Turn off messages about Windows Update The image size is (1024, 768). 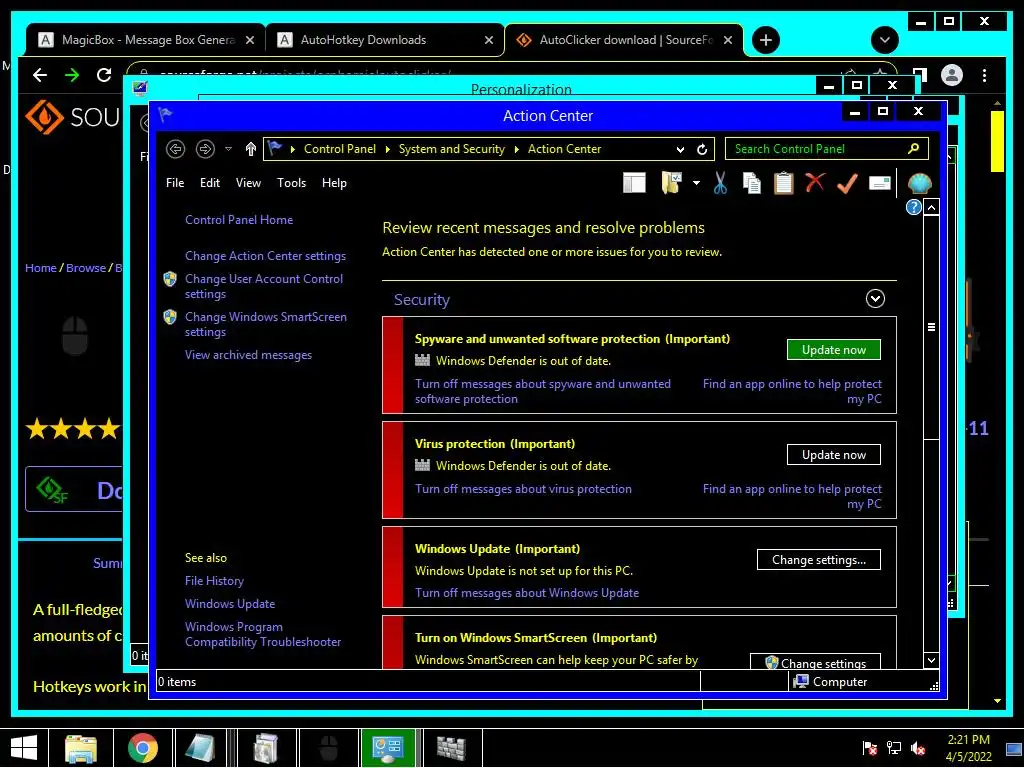coord(527,593)
